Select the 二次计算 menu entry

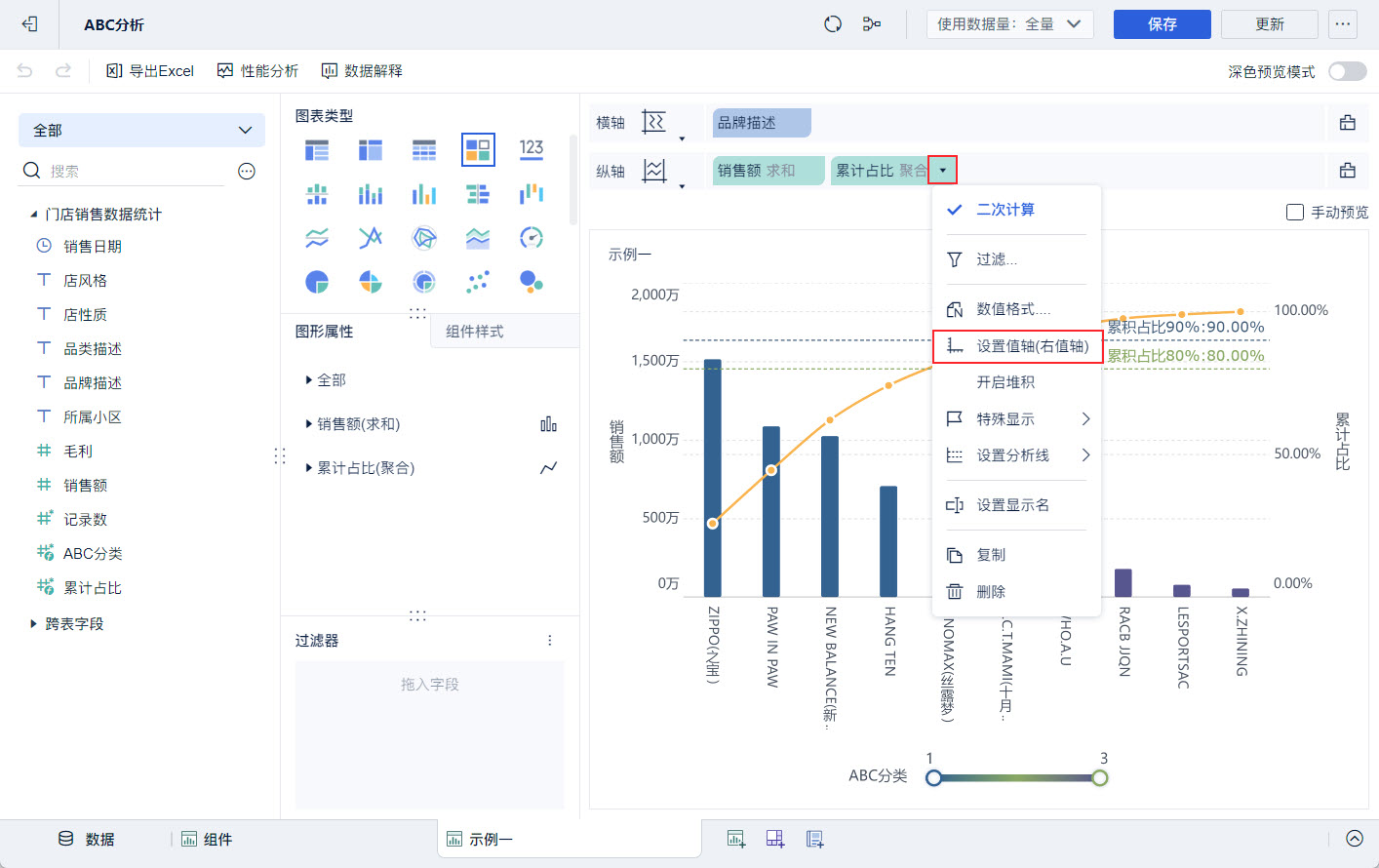(1017, 210)
